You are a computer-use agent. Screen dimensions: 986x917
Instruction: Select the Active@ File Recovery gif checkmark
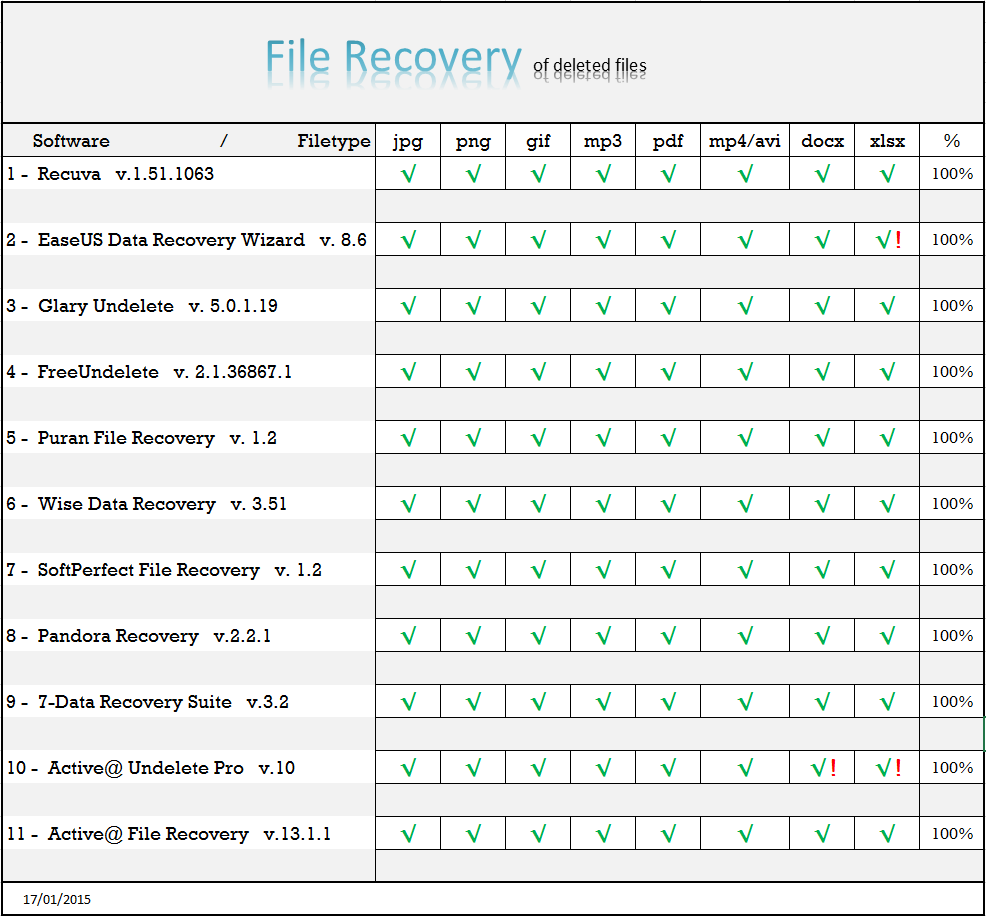pyautogui.click(x=538, y=834)
